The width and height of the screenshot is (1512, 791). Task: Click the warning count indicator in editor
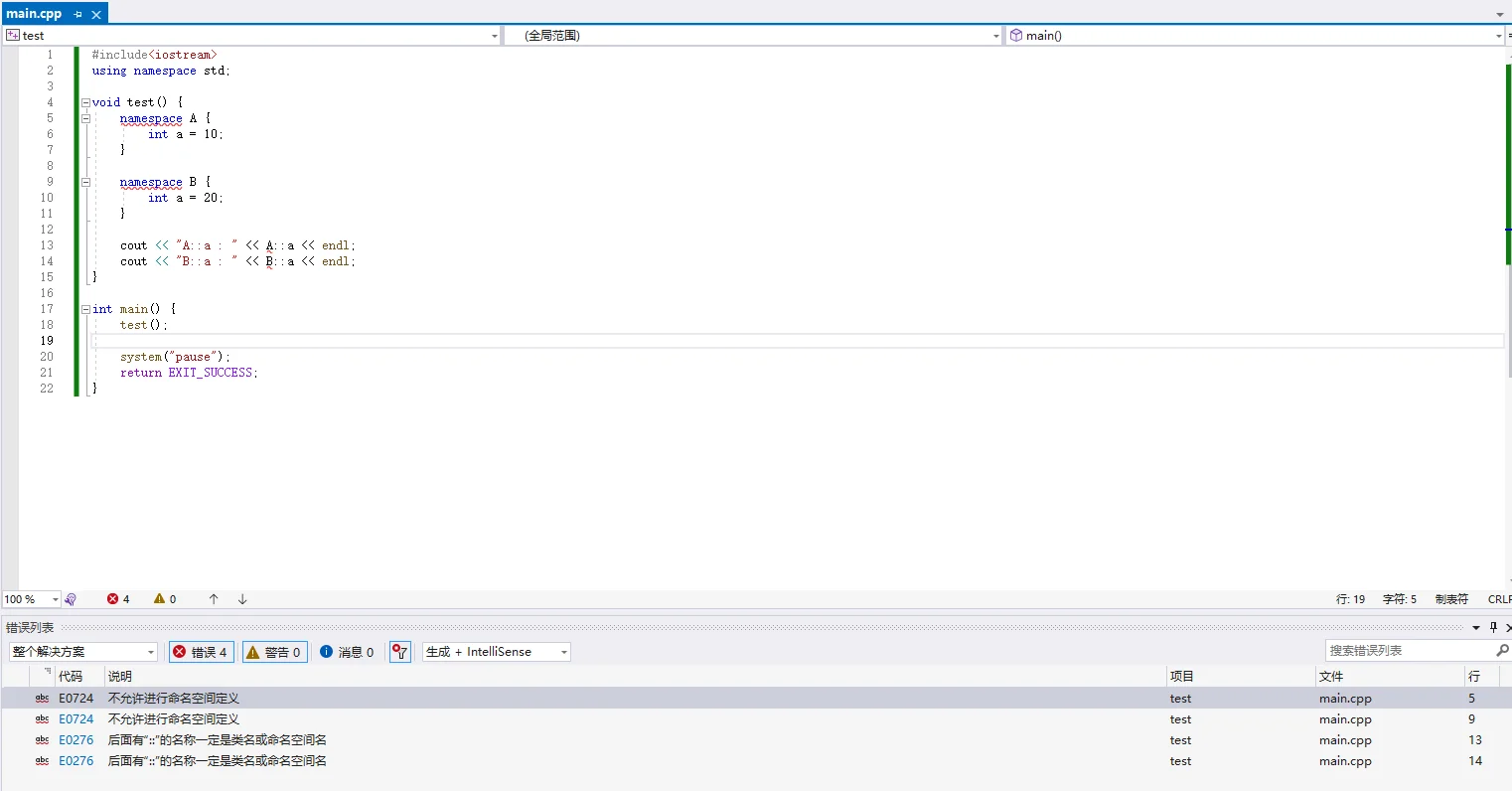click(x=165, y=599)
